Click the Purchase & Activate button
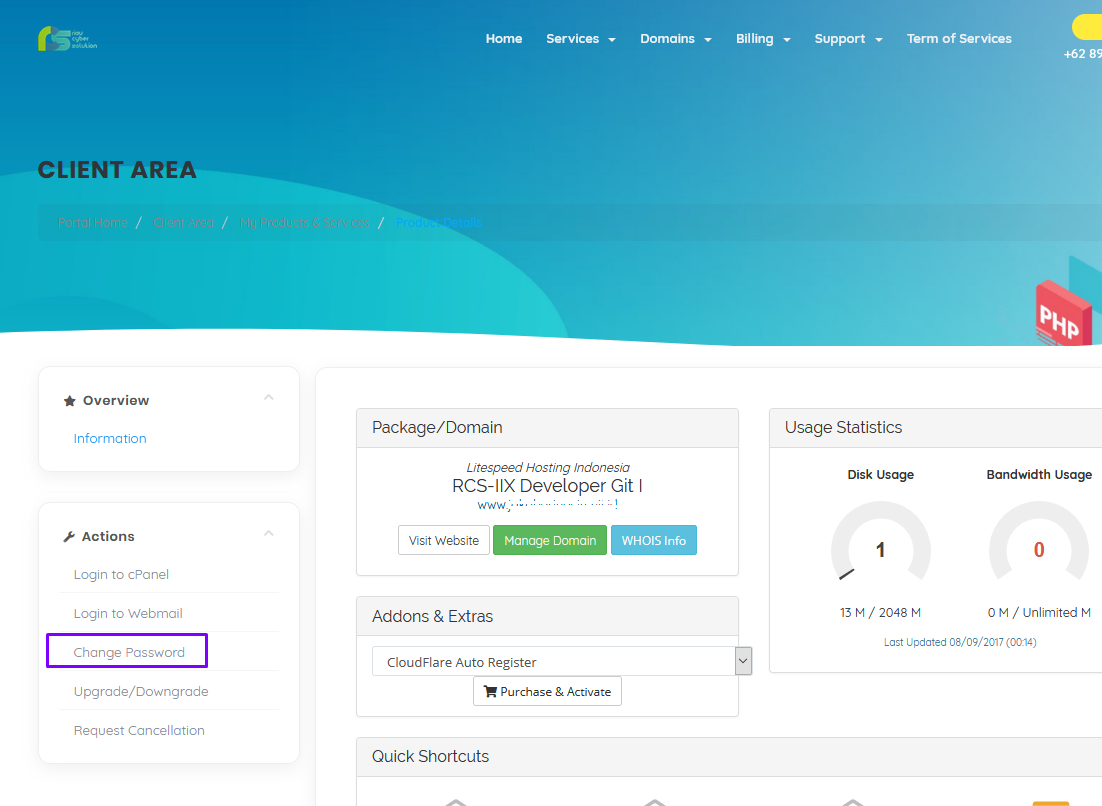The height and width of the screenshot is (806, 1102). pos(547,691)
